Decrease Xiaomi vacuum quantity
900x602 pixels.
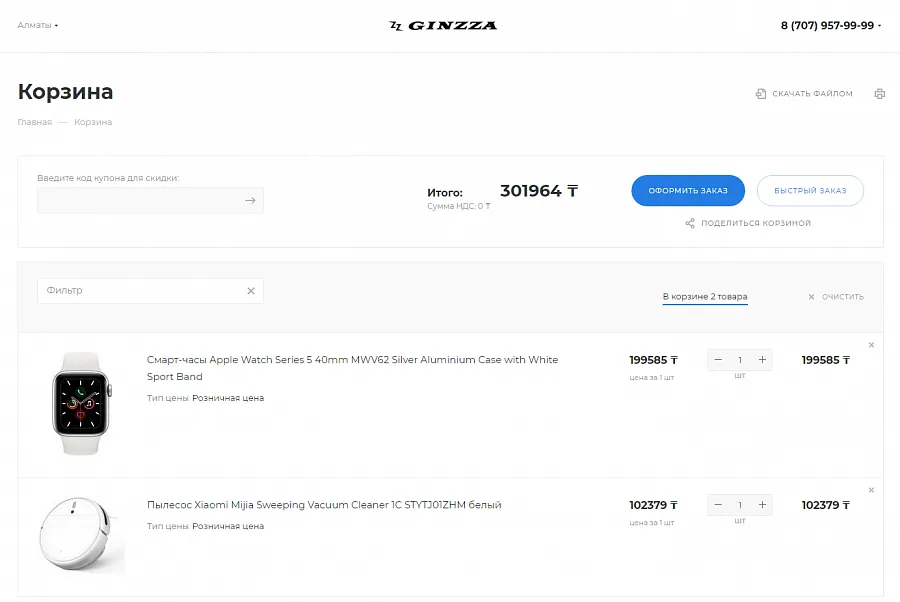pos(718,505)
